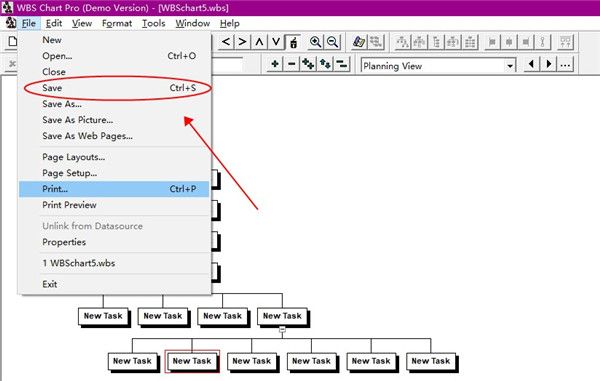Image resolution: width=600 pixels, height=381 pixels.
Task: Choose Save As... from the File menu
Action: tap(114, 104)
